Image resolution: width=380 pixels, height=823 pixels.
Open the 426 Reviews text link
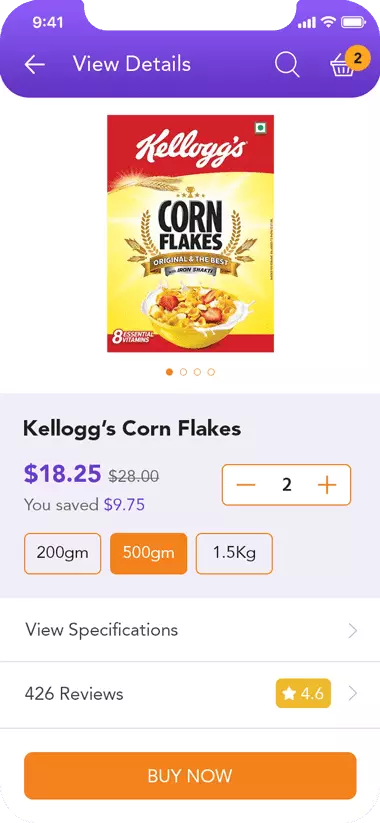[x=74, y=694]
